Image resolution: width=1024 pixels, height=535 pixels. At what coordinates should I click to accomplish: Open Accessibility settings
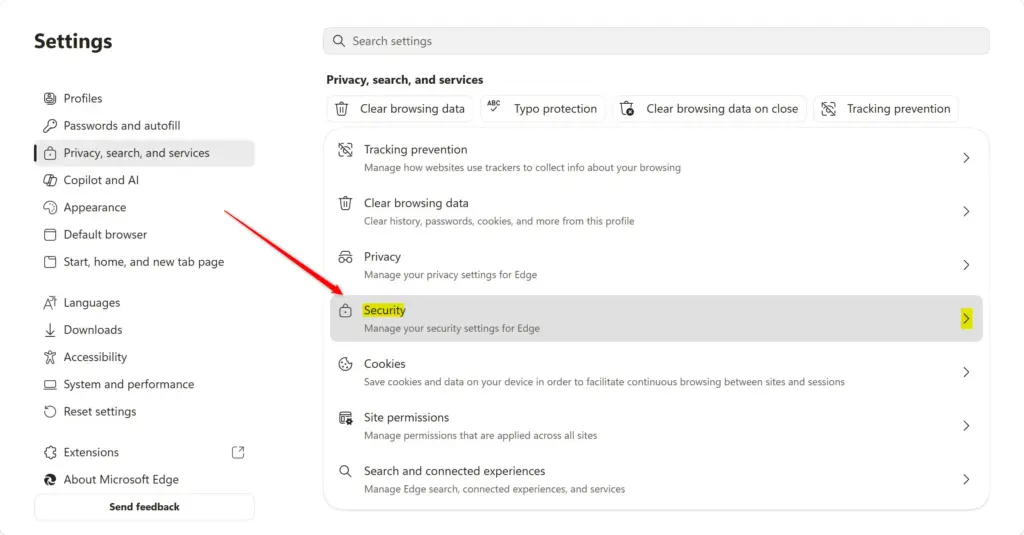click(x=144, y=357)
